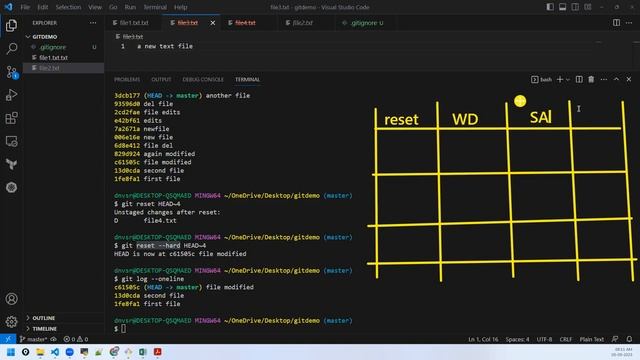Image resolution: width=640 pixels, height=360 pixels.
Task: Open the Manage gear menu
Action: [11, 322]
